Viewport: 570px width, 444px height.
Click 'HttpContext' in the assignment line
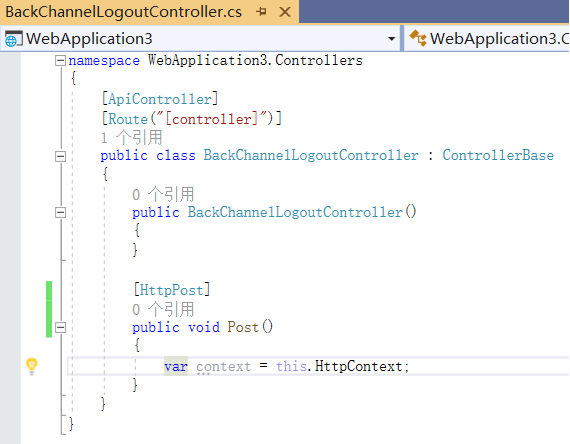[x=358, y=366]
